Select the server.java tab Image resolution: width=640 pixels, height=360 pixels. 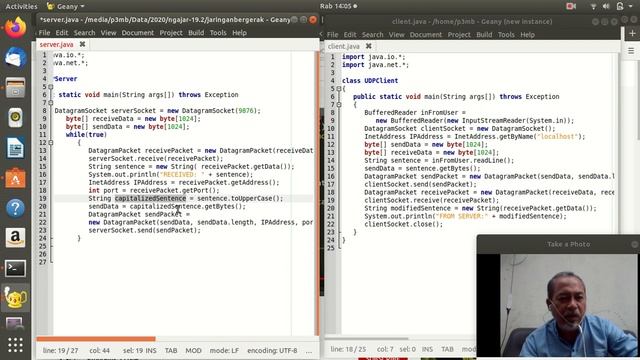point(57,44)
